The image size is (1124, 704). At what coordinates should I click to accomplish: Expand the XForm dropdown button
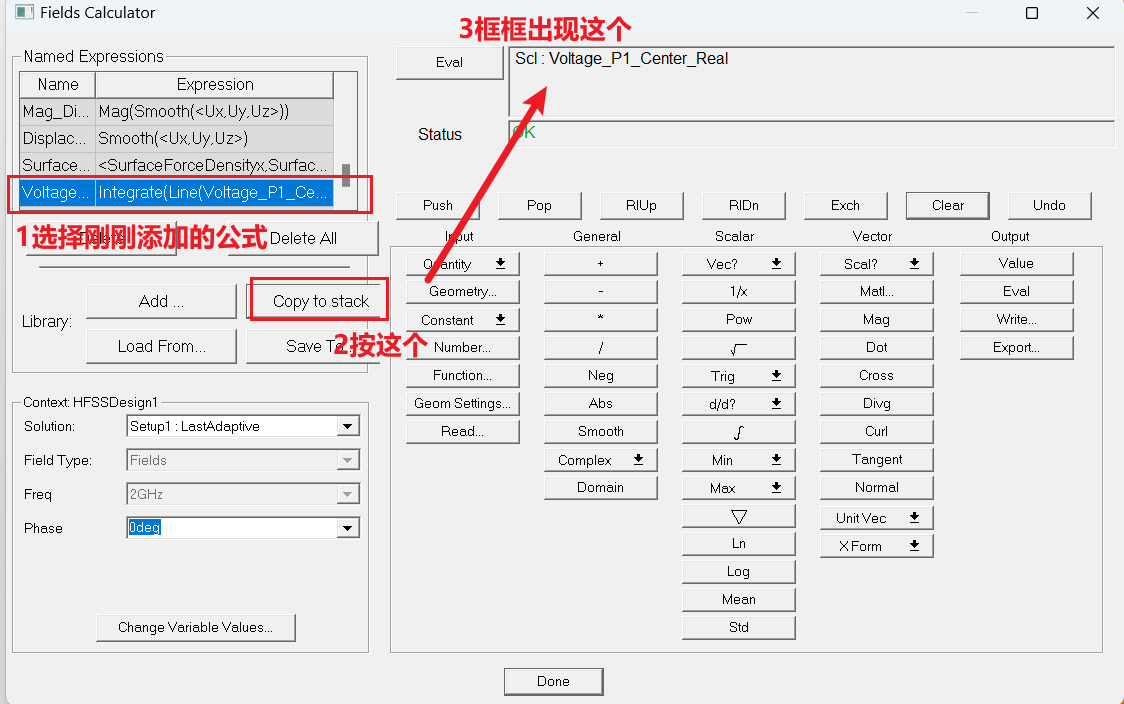pos(877,546)
